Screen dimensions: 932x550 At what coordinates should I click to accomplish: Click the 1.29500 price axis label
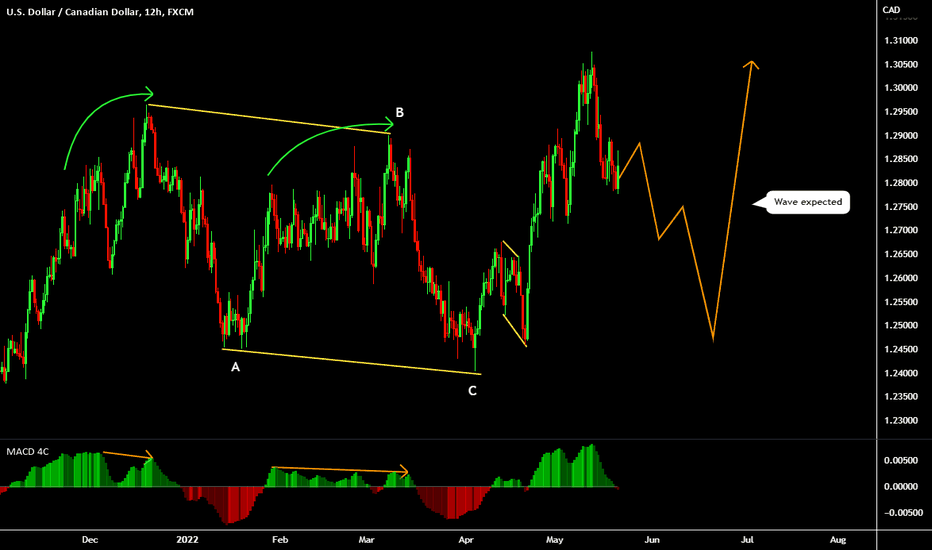[x=900, y=112]
